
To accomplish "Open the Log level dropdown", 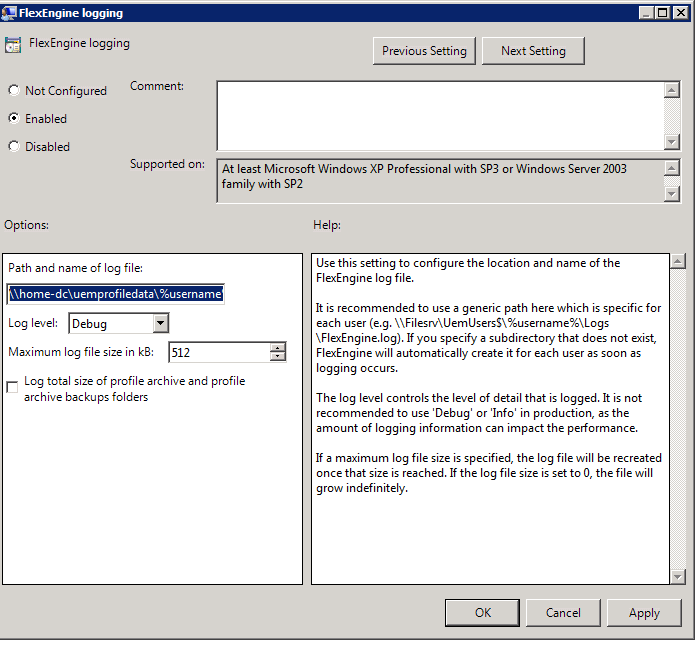I will click(160, 323).
